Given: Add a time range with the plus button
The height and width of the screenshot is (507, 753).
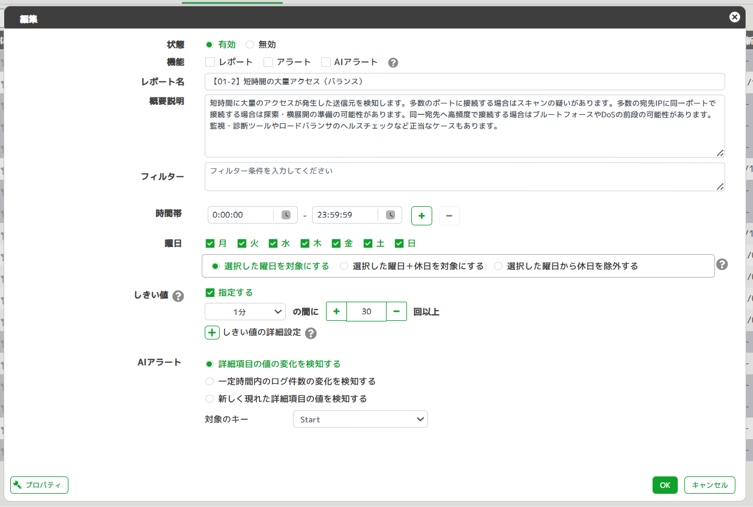Looking at the screenshot, I should tap(422, 216).
